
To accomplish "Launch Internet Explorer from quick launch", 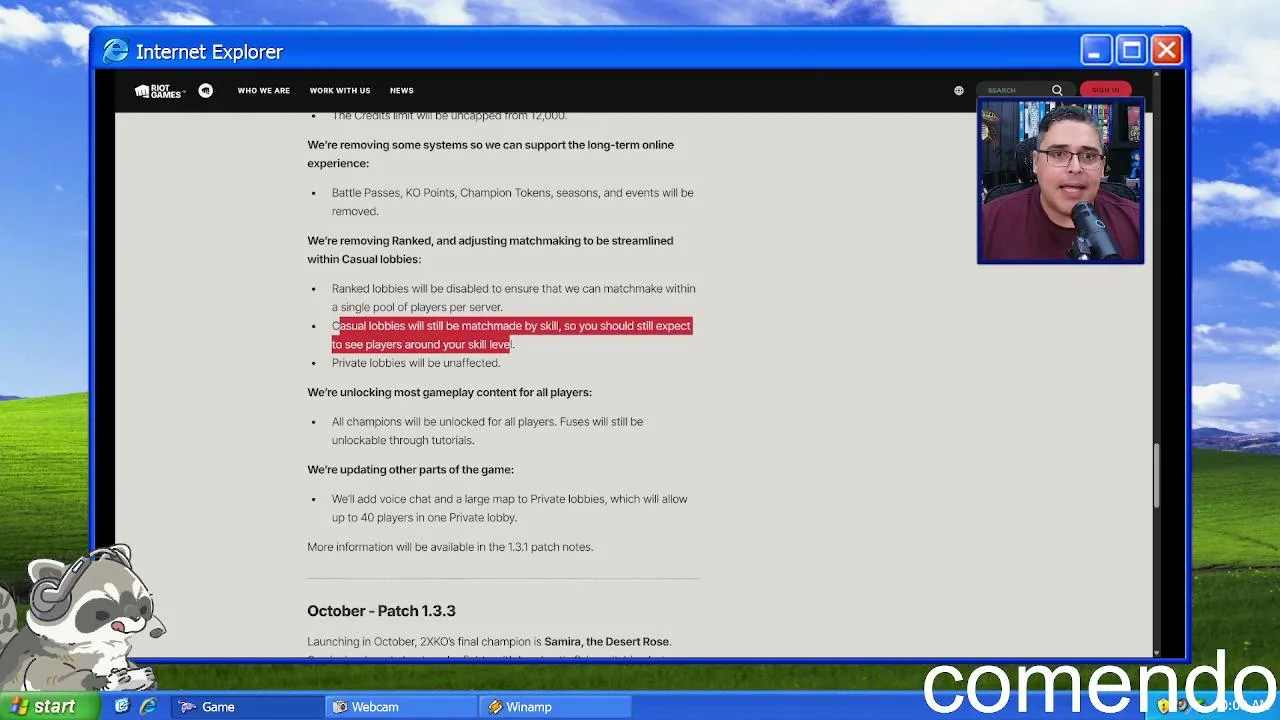I will (147, 706).
